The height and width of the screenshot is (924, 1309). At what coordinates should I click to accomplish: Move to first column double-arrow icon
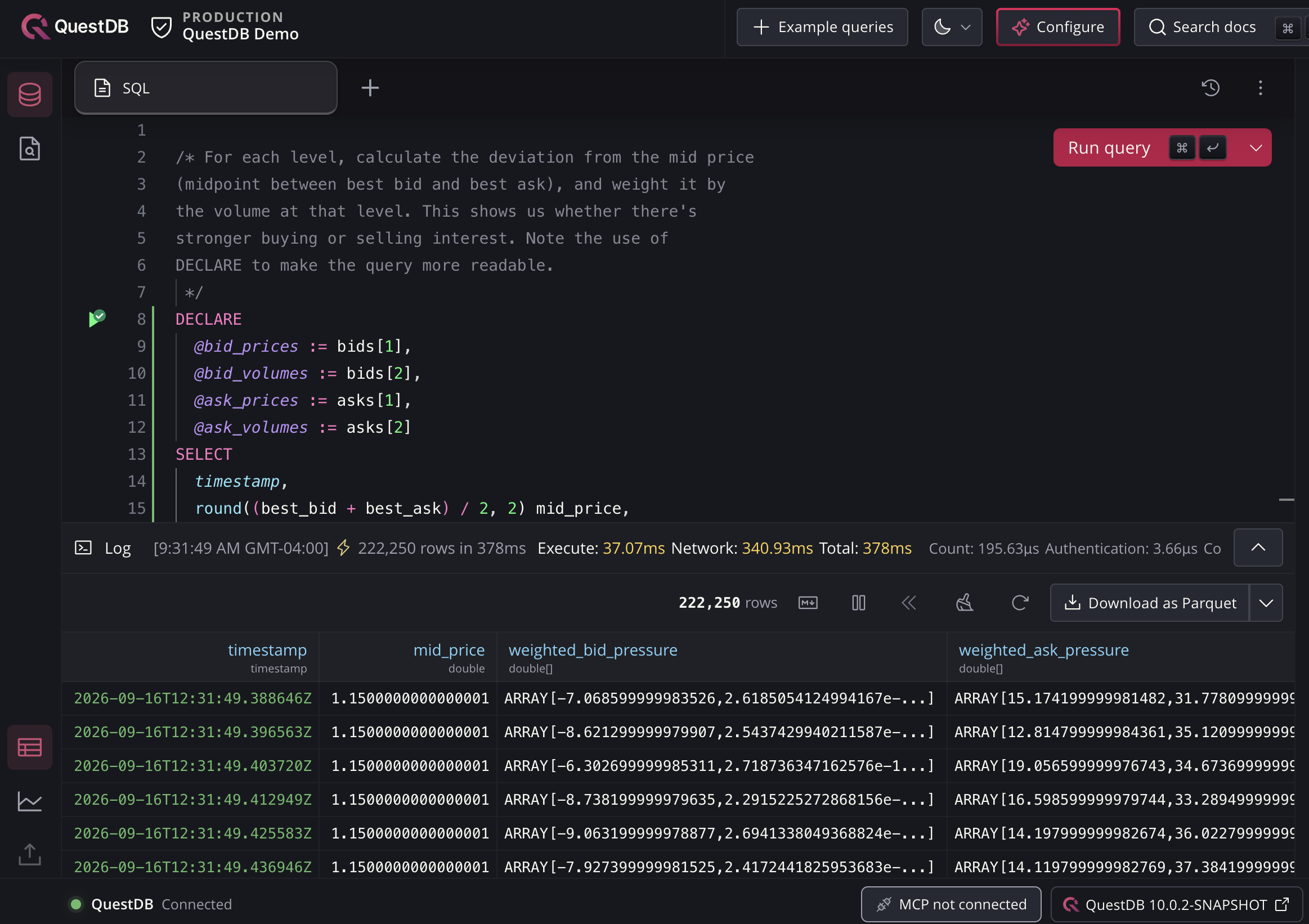tap(909, 603)
